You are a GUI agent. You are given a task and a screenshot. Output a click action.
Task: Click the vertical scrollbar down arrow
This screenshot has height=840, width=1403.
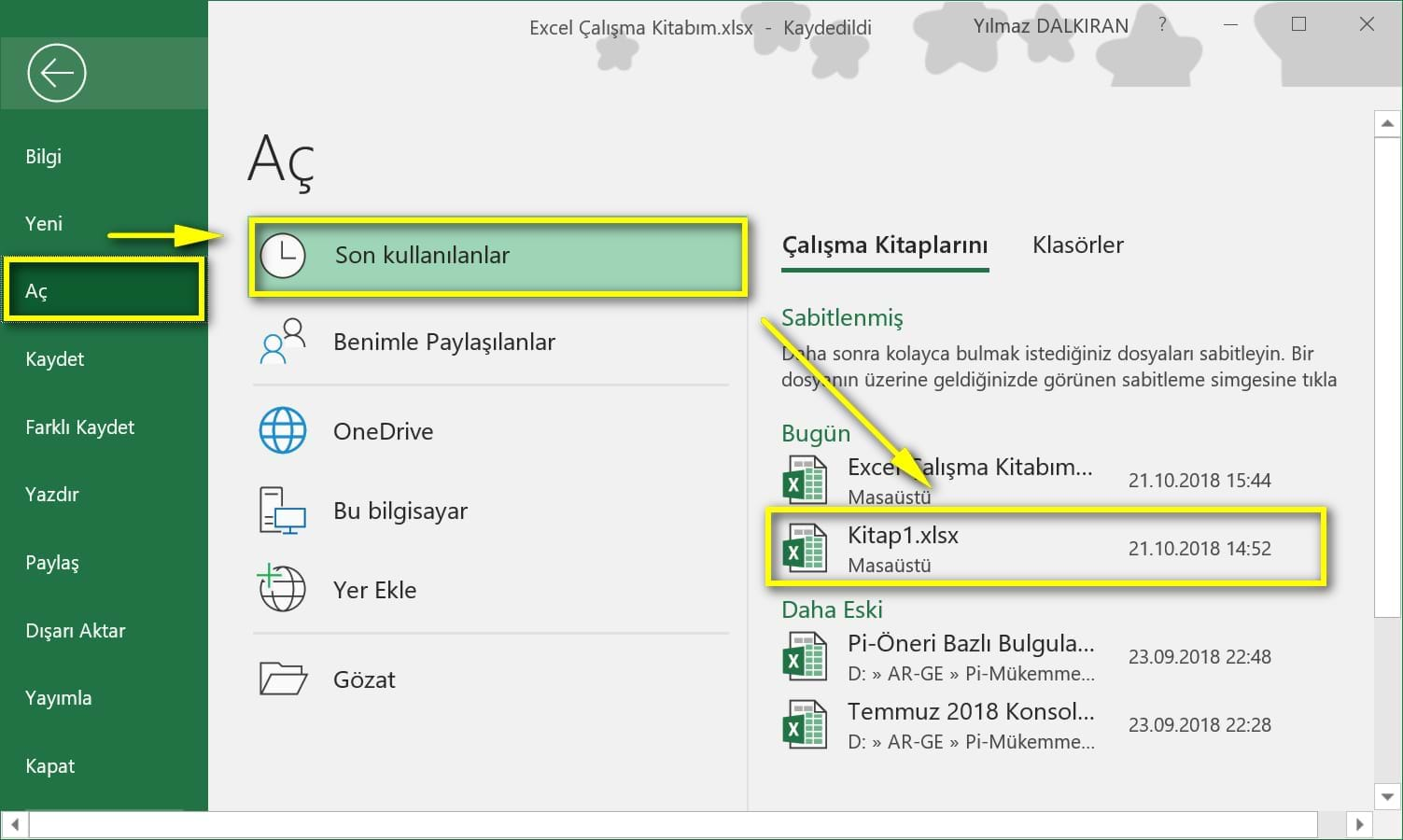pos(1387,797)
